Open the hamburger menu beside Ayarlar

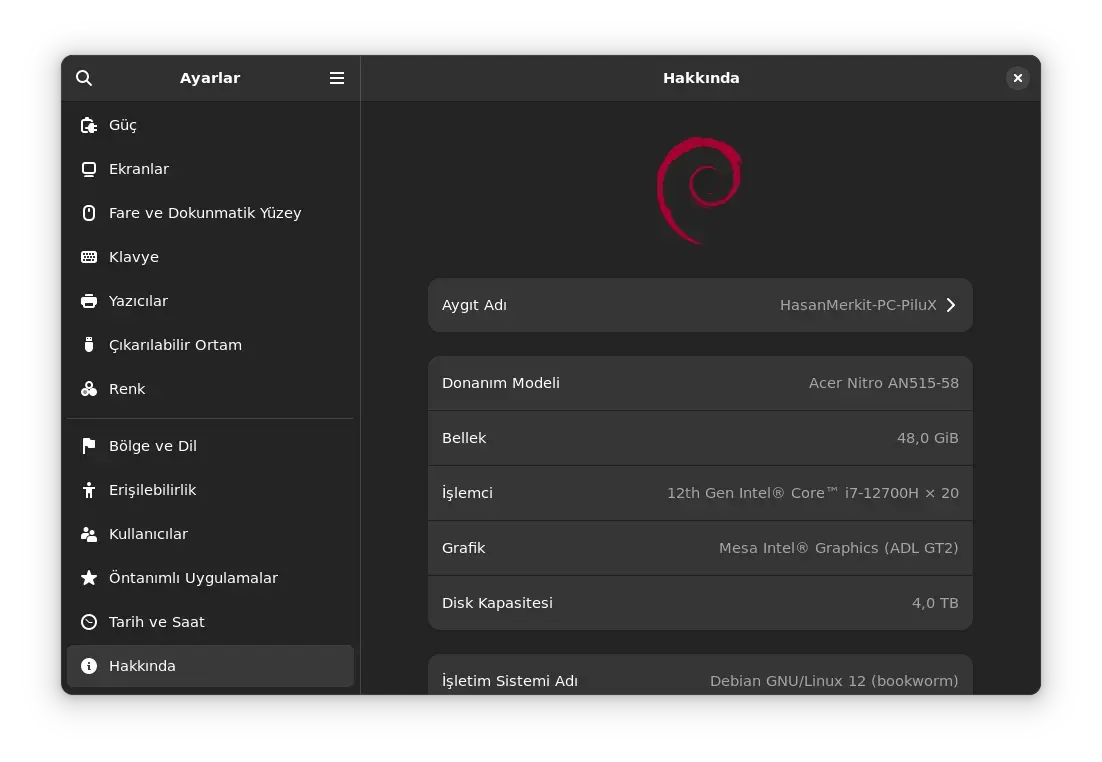(x=337, y=78)
